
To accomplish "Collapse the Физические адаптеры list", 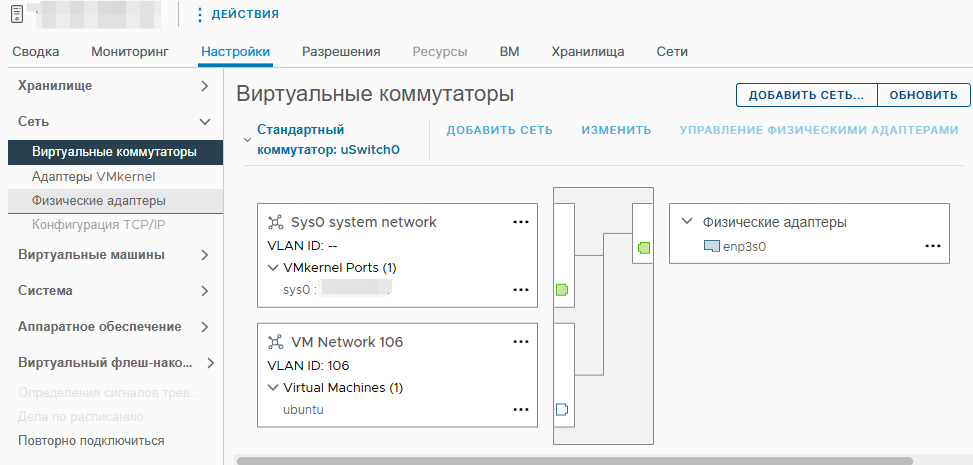I will [x=687, y=222].
